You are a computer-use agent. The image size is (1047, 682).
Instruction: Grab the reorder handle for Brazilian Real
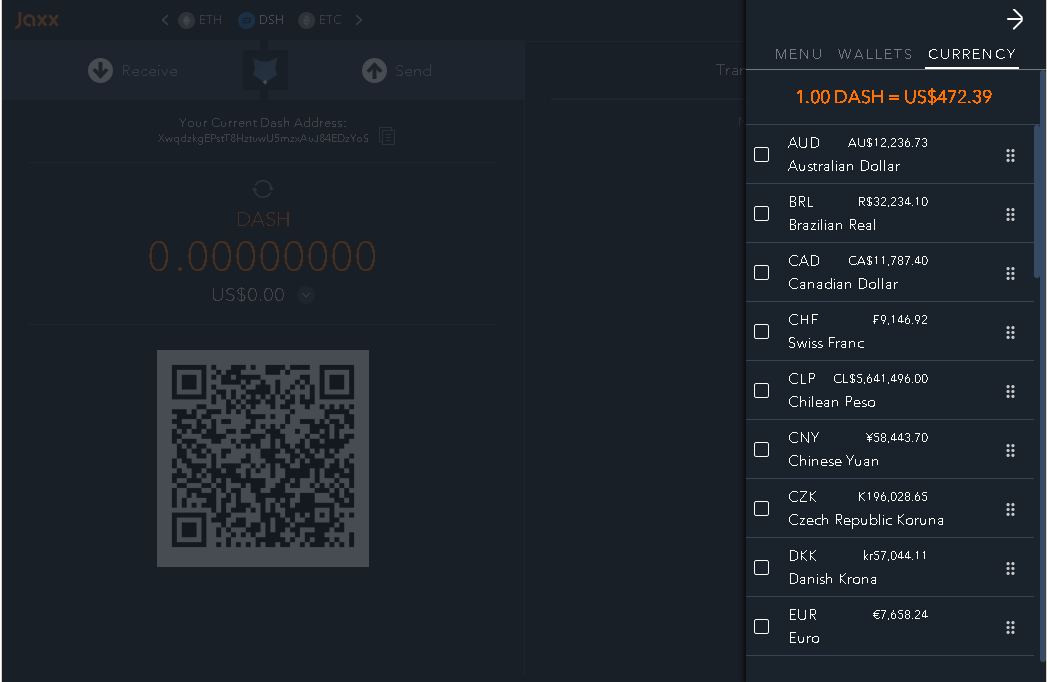[1010, 214]
